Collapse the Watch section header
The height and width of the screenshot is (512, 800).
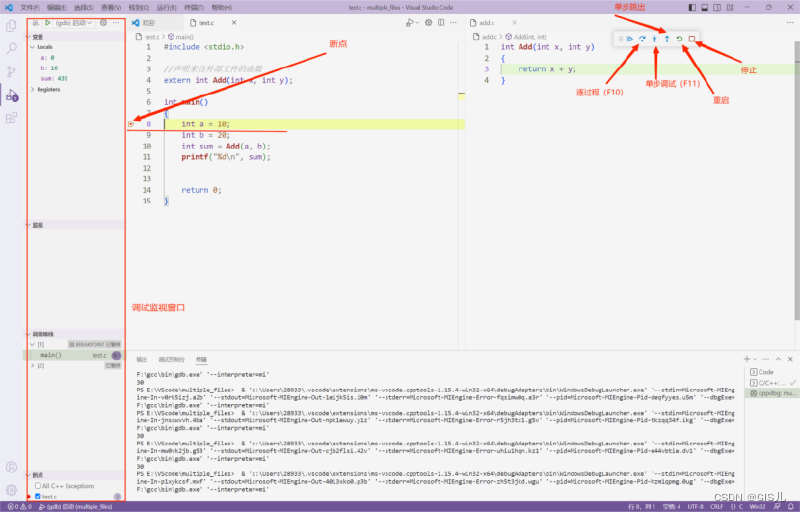tap(74, 225)
